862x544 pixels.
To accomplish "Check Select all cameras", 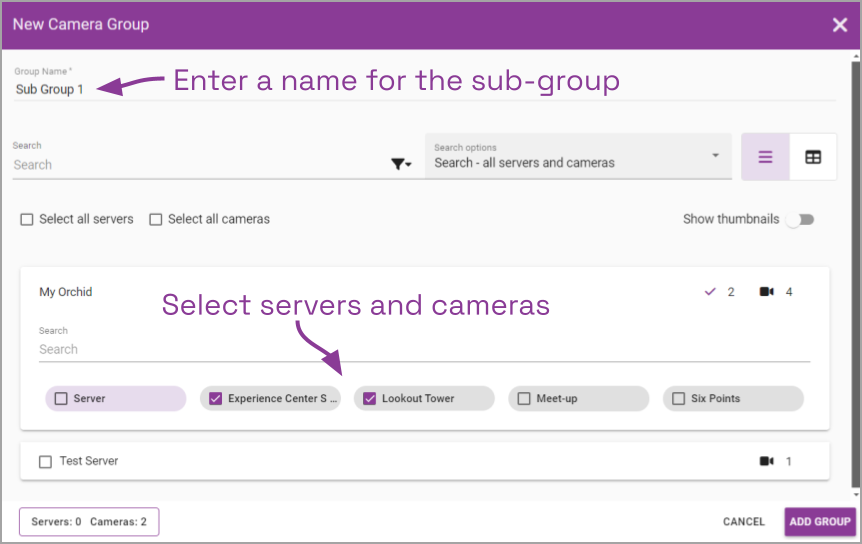I will tap(156, 219).
